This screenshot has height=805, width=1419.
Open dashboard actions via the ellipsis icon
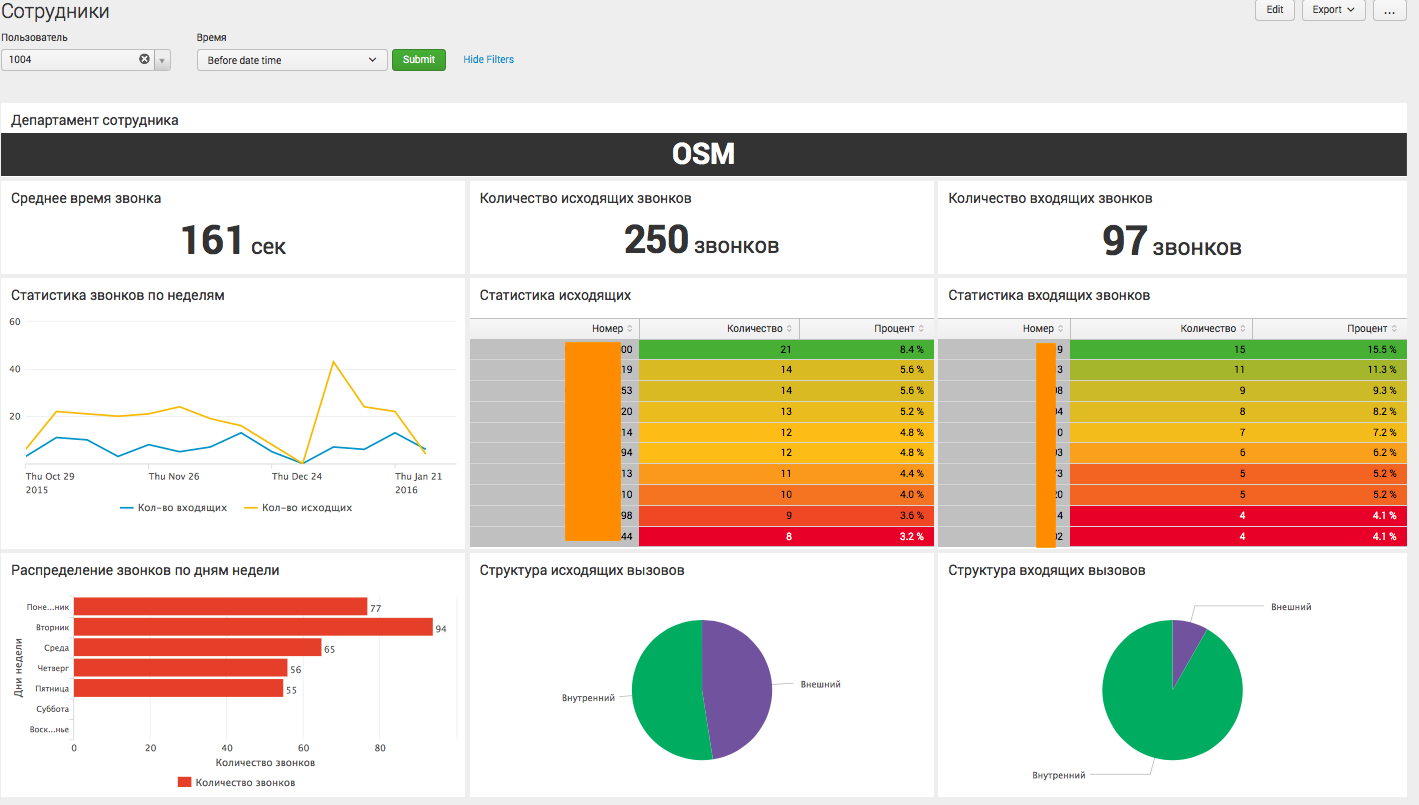(1389, 10)
